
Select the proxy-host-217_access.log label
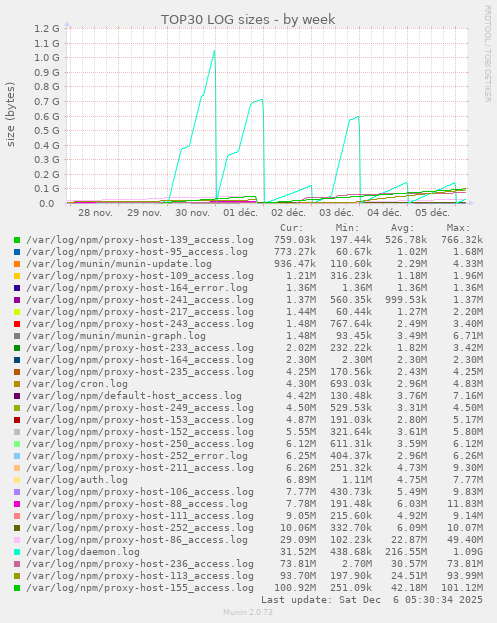(140, 312)
